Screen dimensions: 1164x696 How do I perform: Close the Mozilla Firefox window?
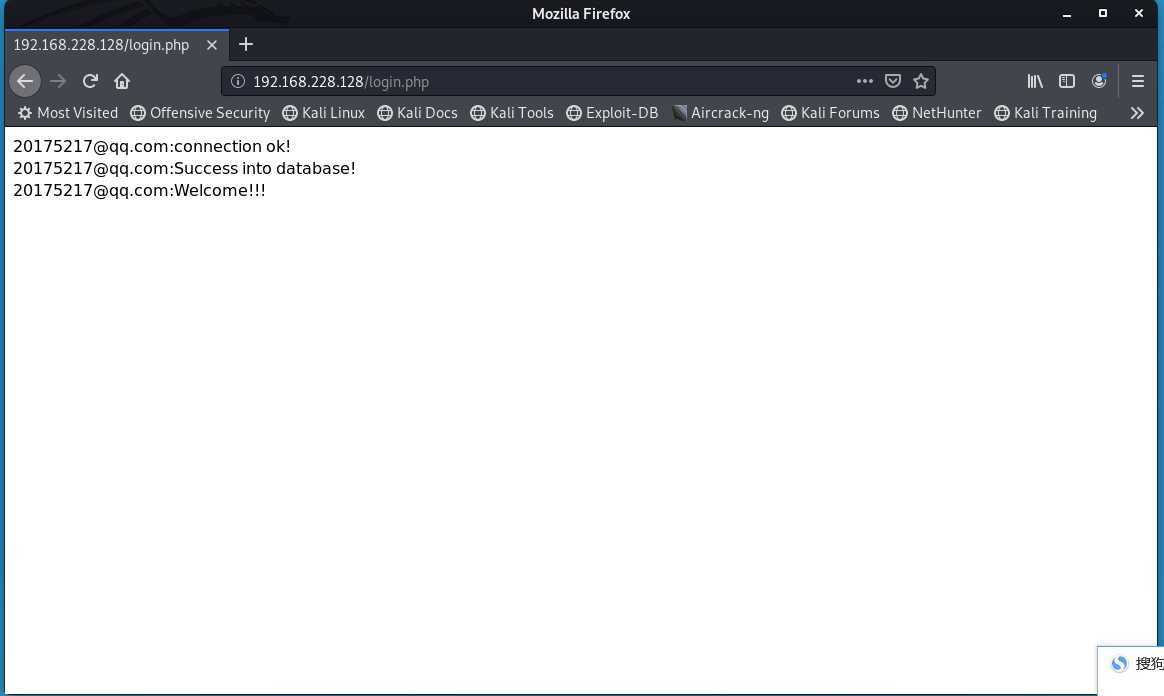pos(1139,13)
